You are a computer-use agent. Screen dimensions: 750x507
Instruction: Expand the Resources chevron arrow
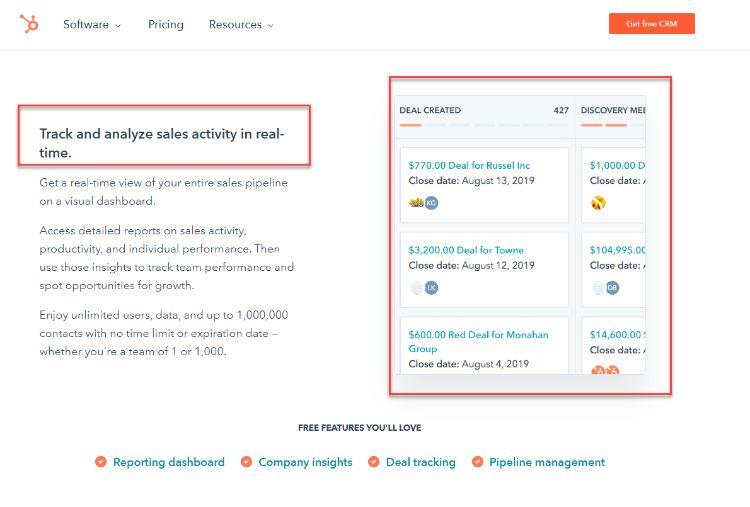tap(270, 26)
